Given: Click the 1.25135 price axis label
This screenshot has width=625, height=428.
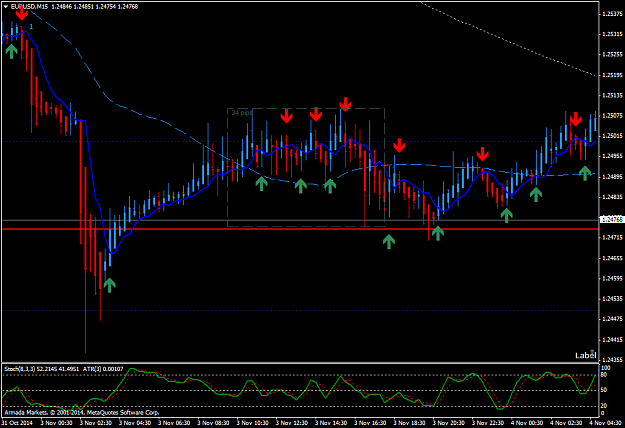Looking at the screenshot, I should (612, 95).
